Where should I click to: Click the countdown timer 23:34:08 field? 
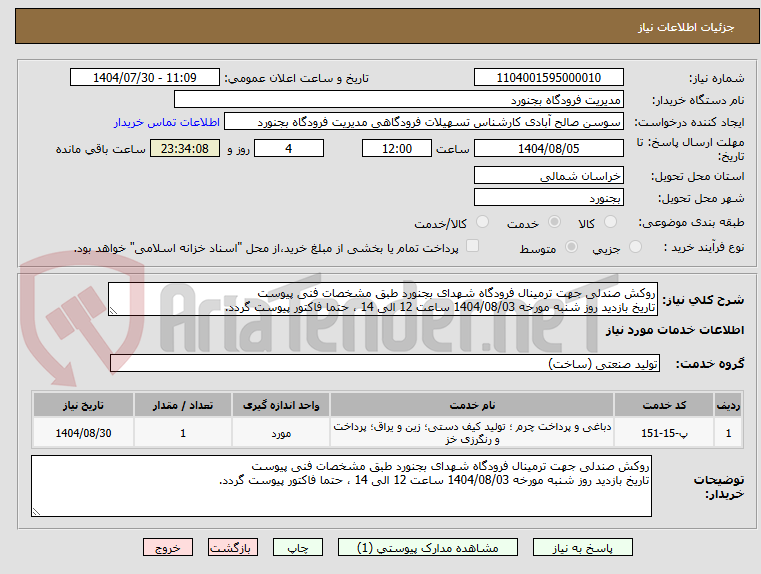pyautogui.click(x=185, y=148)
